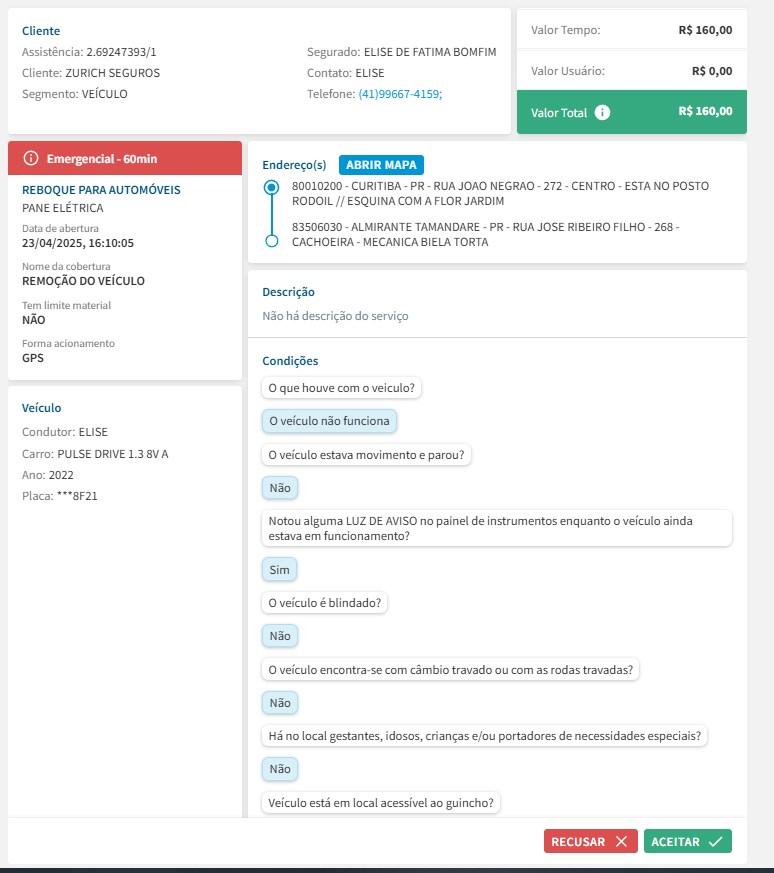
Task: Refuse the service with RECUSAR
Action: coord(590,842)
